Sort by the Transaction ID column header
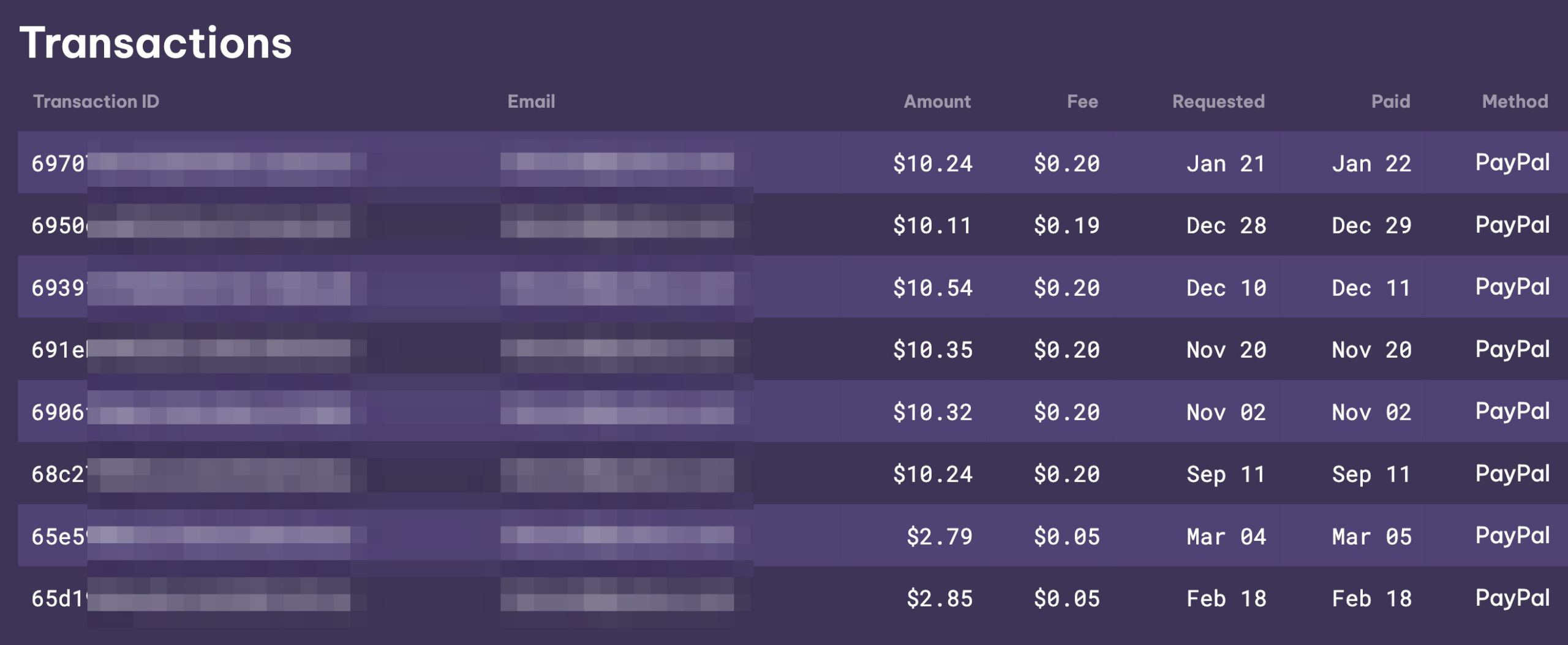The height and width of the screenshot is (645, 1568). tap(96, 102)
